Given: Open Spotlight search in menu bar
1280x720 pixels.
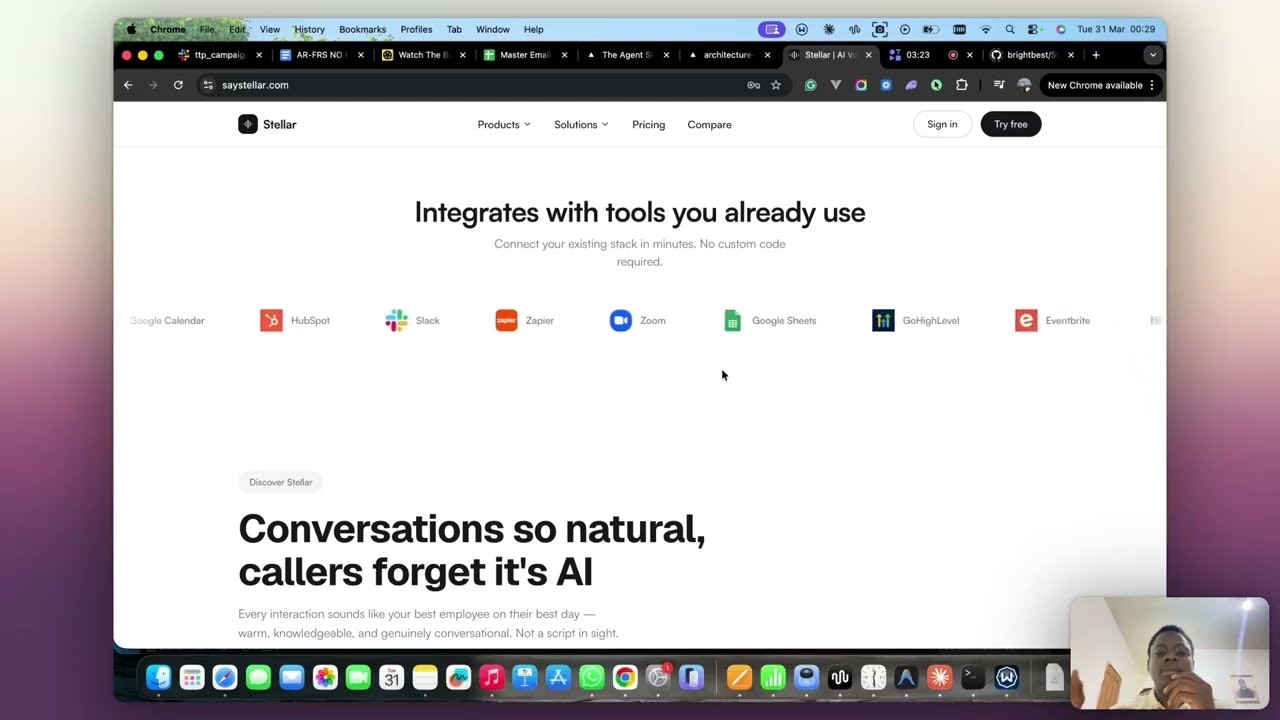Looking at the screenshot, I should (x=1010, y=29).
